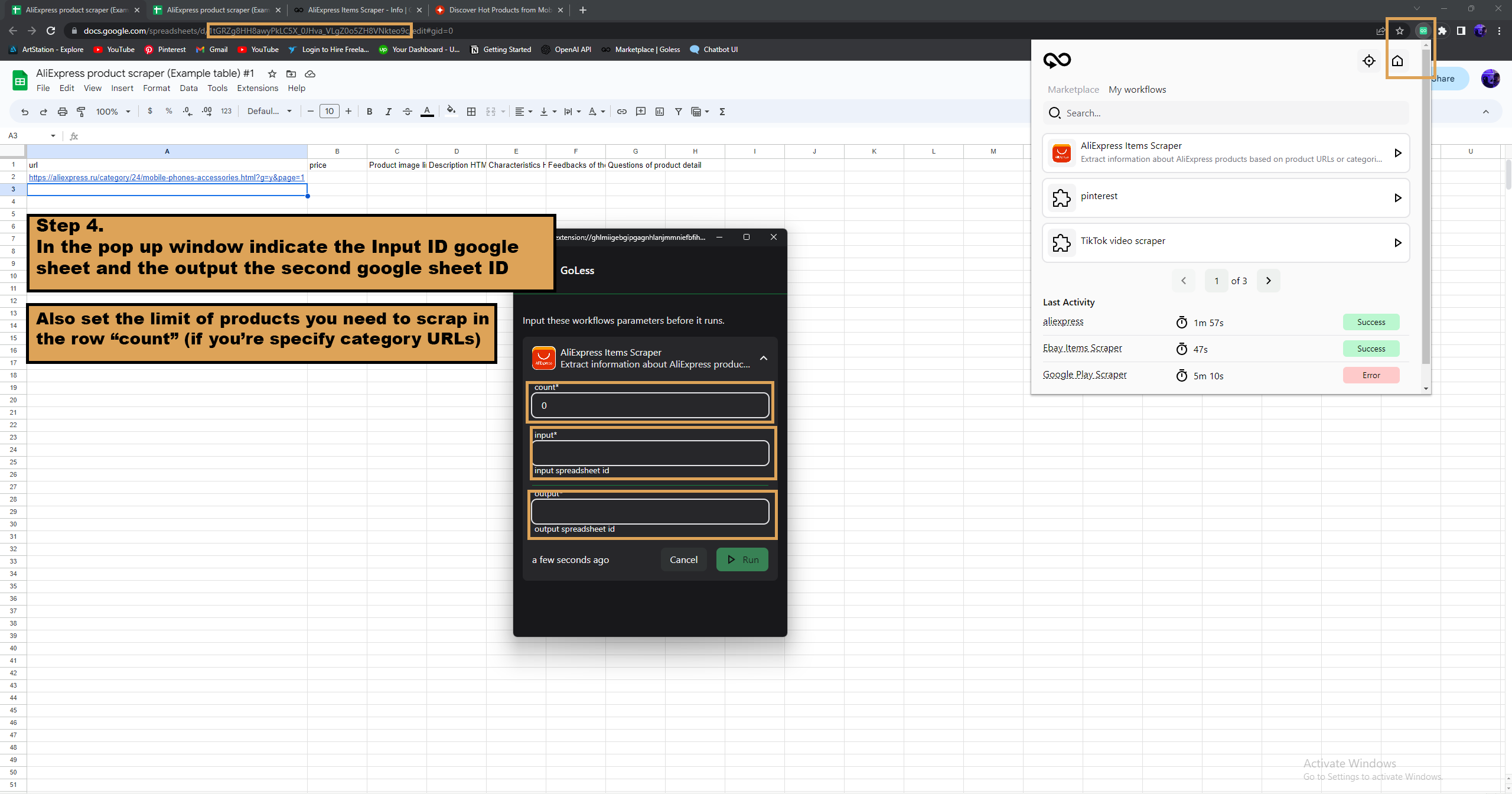Open the File menu

click(x=43, y=88)
